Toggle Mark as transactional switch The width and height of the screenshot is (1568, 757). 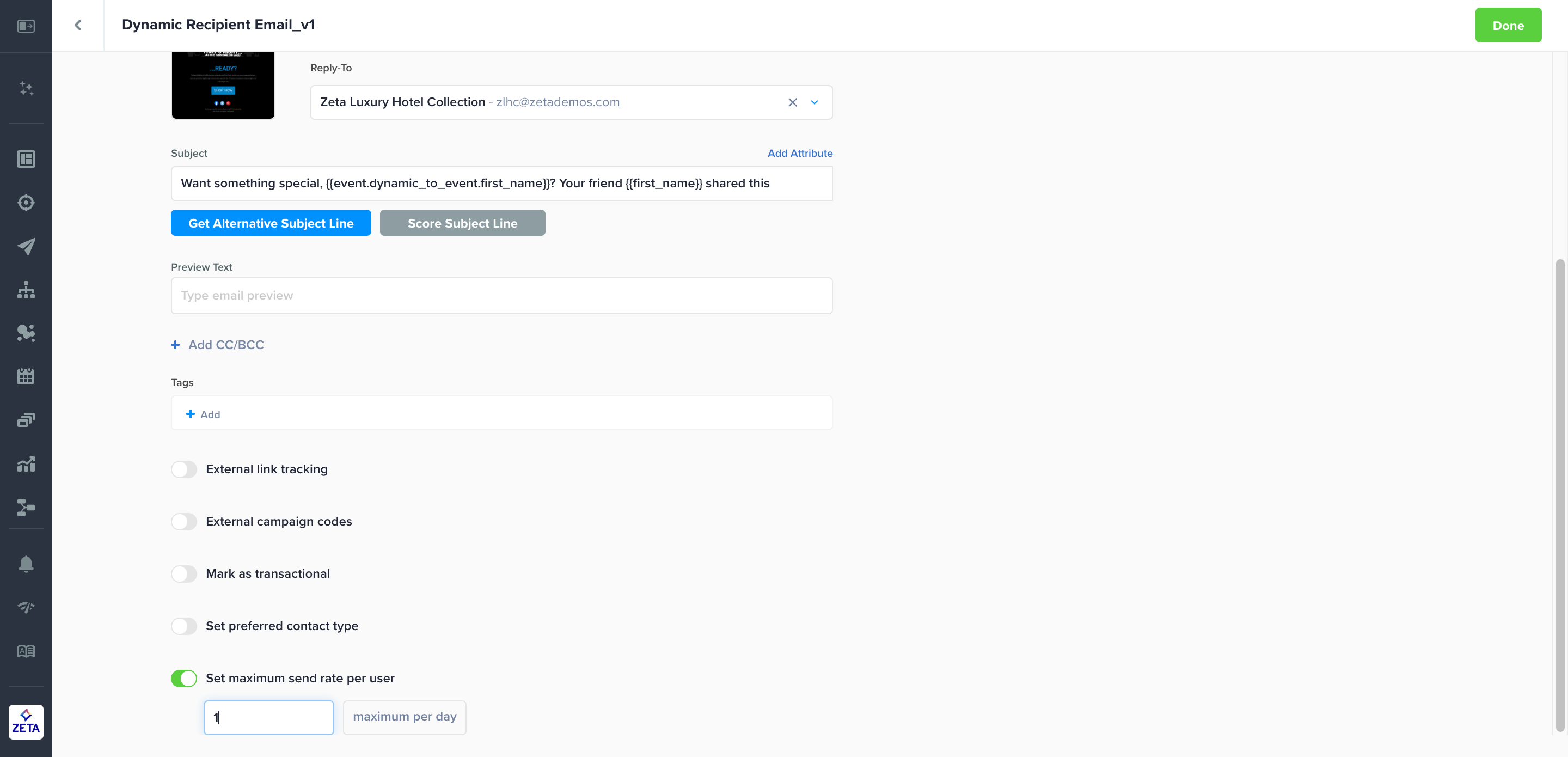(184, 573)
